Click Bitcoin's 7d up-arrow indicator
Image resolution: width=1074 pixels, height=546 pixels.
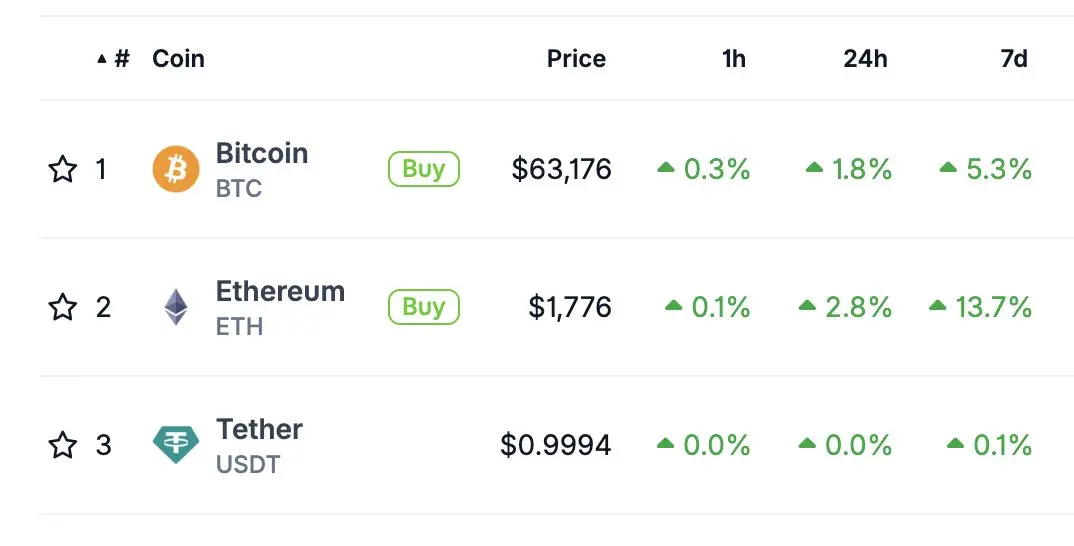coord(948,167)
